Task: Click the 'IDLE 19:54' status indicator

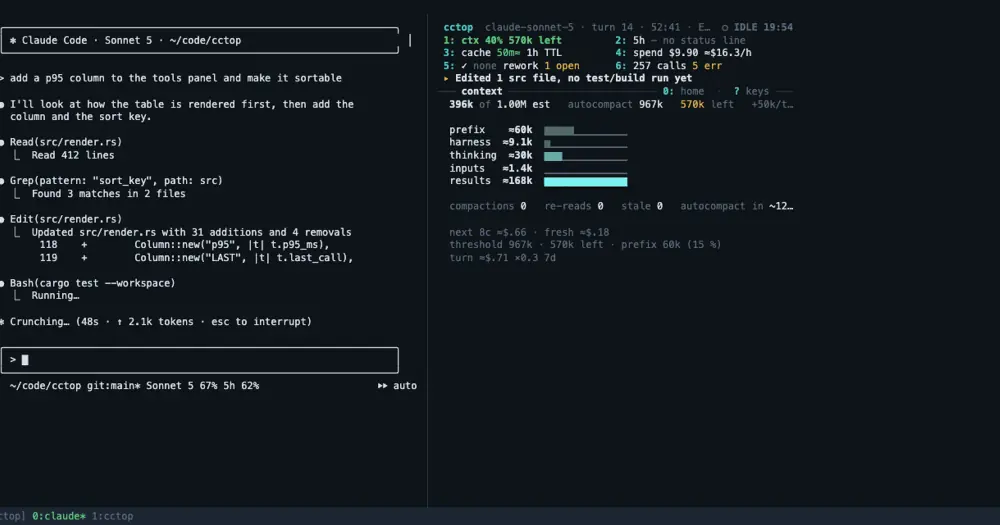Action: 757,27
